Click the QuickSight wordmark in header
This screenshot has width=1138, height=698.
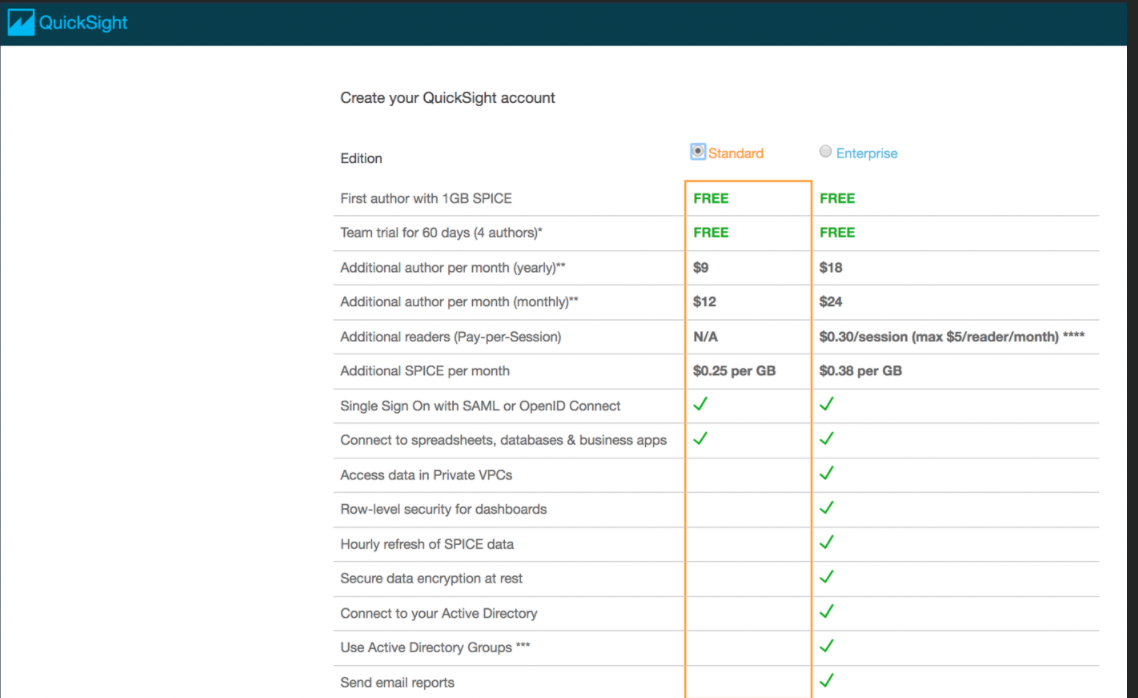(x=83, y=22)
